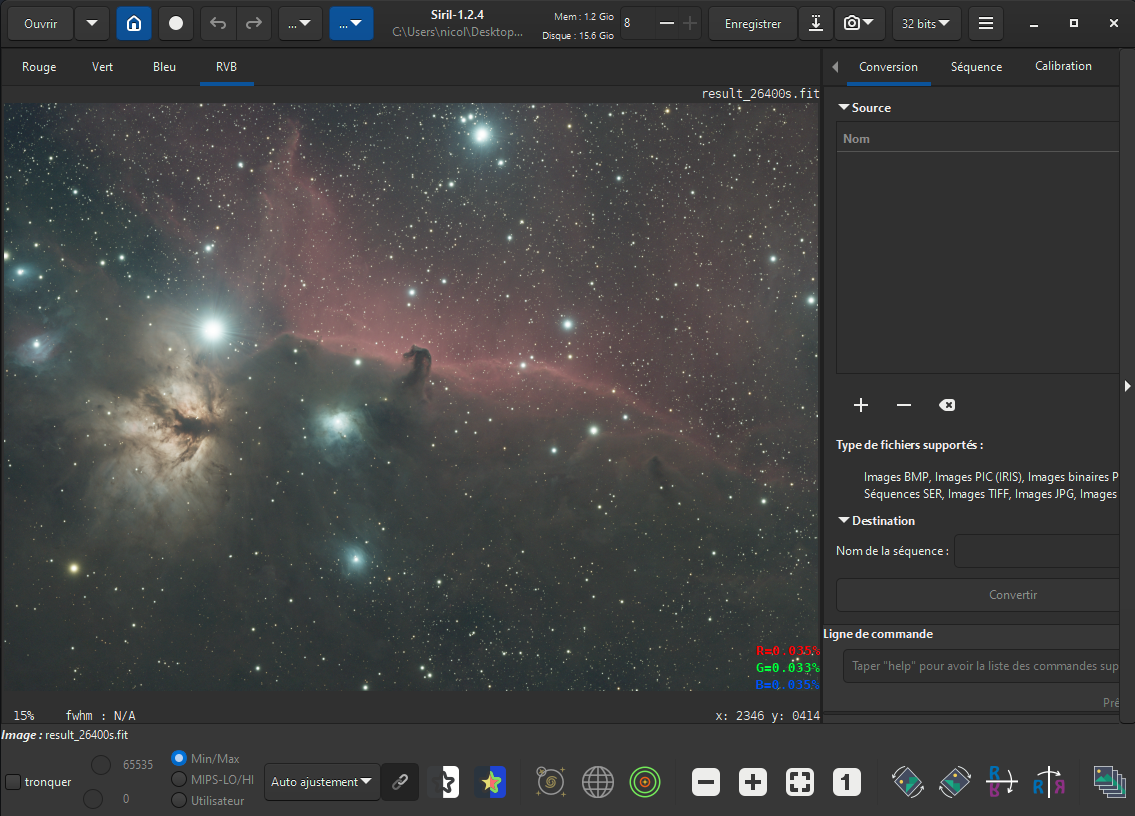Image resolution: width=1135 pixels, height=816 pixels.
Task: Click the Ouvrir button
Action: click(41, 23)
